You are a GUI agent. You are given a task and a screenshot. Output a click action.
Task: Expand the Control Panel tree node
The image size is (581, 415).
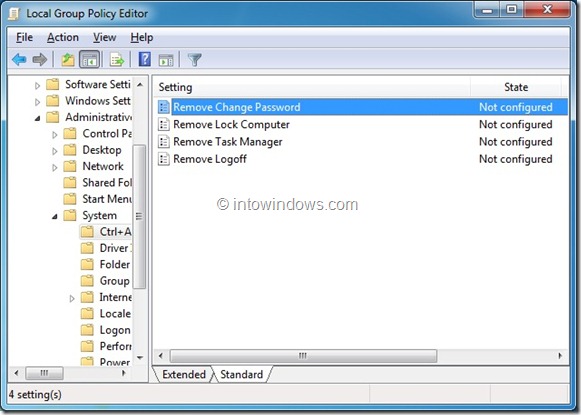click(x=55, y=135)
